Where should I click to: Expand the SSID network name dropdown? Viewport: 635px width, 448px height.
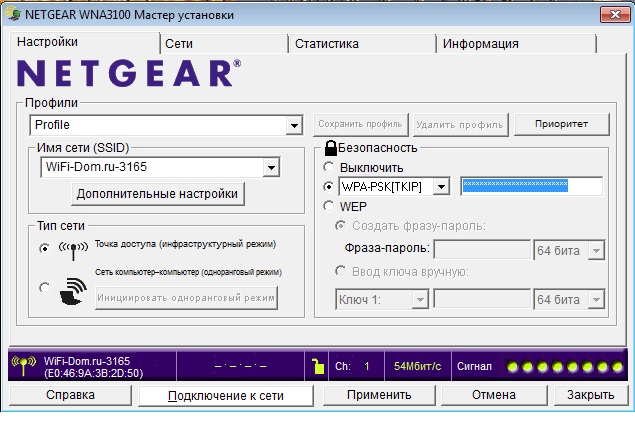[270, 167]
